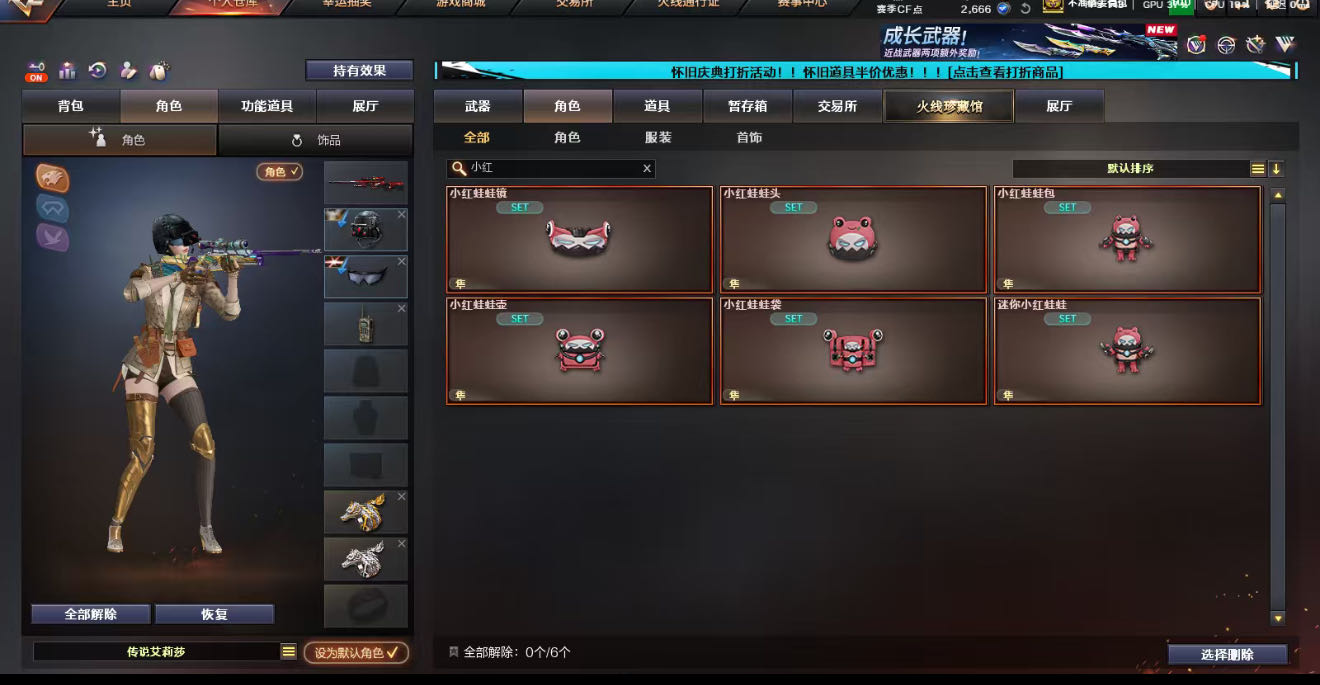Screen dimensions: 1320x685
Task: Reverse sort order with down arrow button
Action: click(1276, 169)
